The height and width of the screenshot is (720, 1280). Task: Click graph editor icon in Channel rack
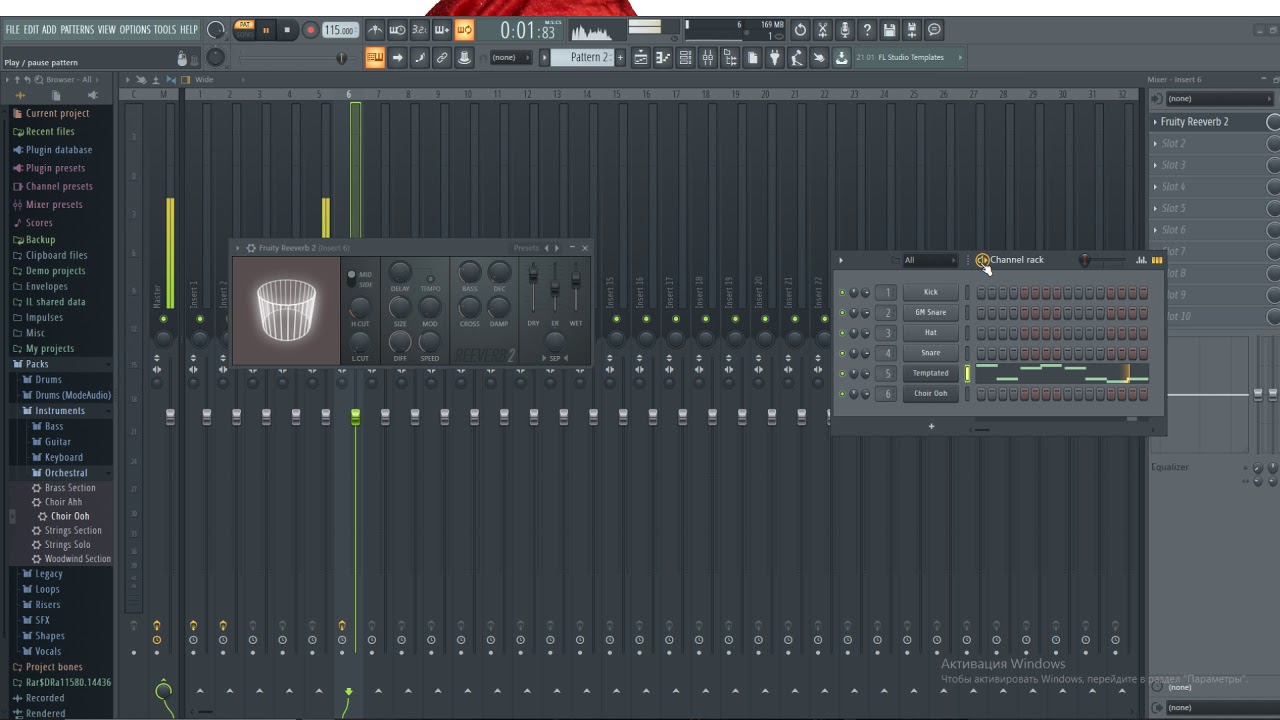(x=1142, y=260)
